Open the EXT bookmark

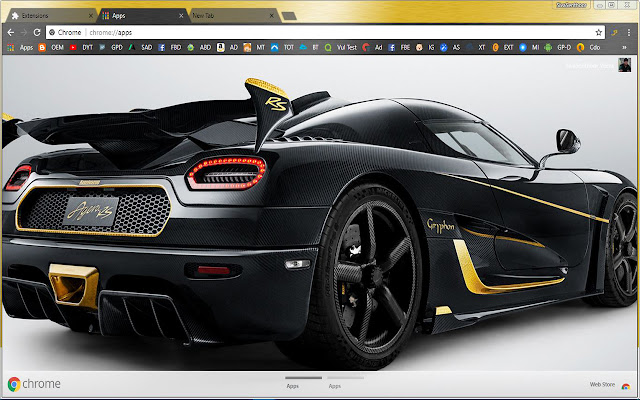click(x=503, y=48)
